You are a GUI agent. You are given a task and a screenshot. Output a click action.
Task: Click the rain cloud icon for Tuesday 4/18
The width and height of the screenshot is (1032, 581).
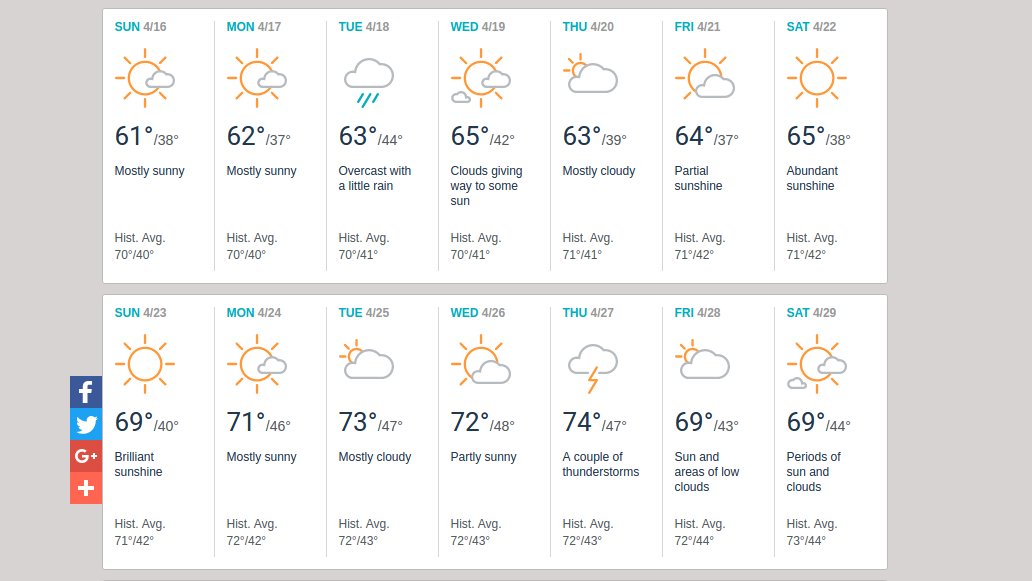[x=368, y=80]
